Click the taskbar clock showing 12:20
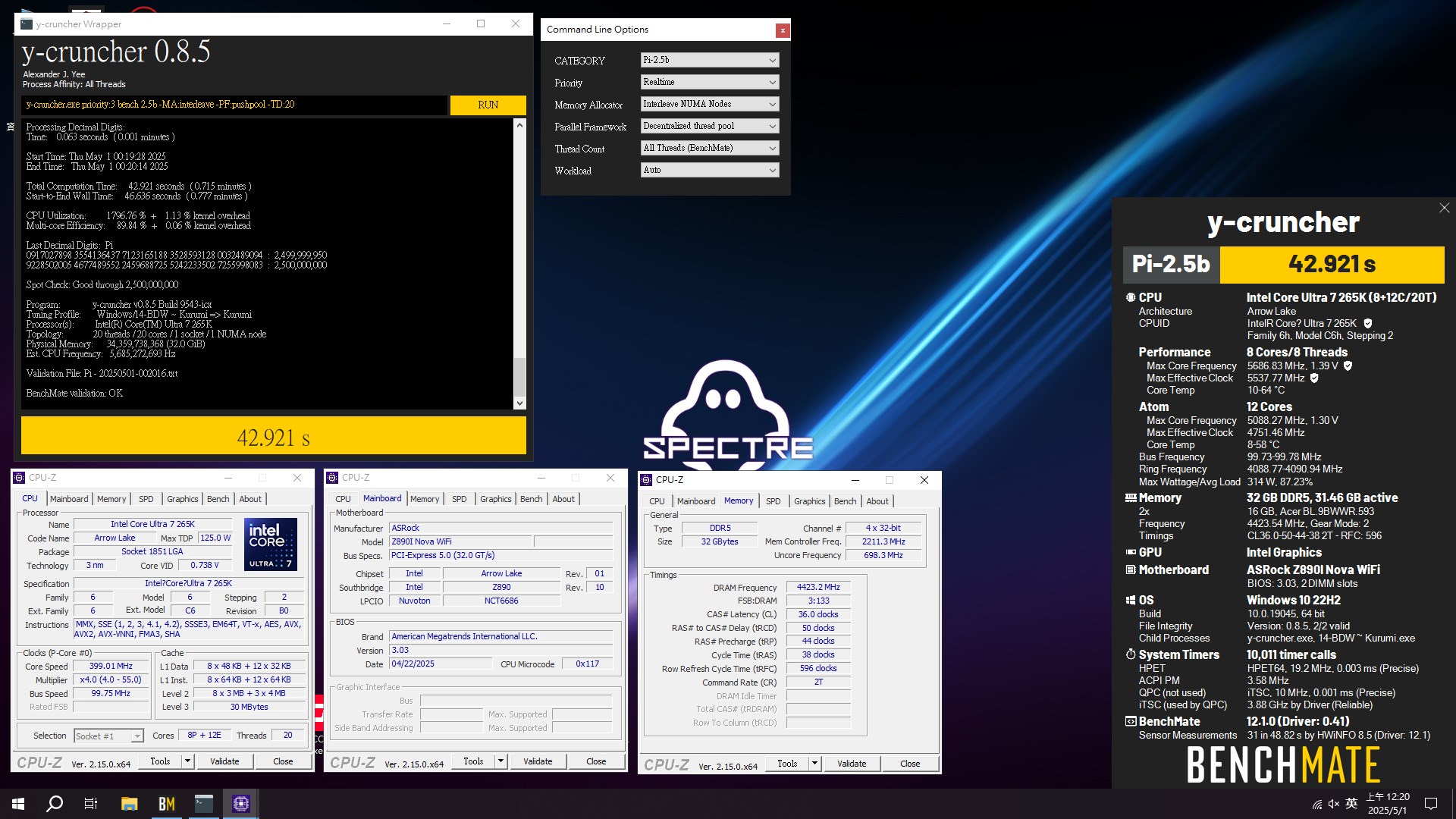 pyautogui.click(x=1389, y=804)
